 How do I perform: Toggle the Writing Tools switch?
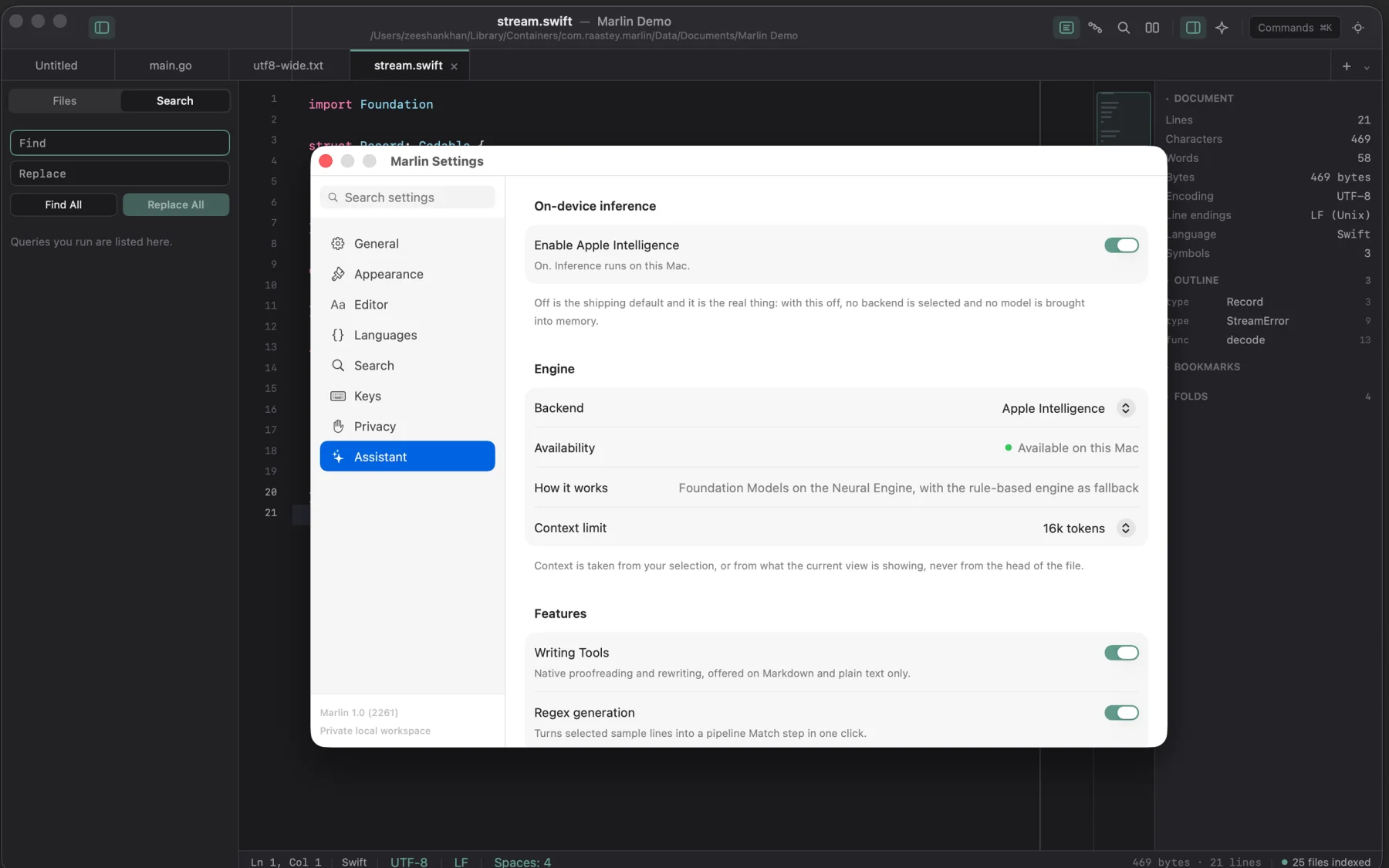coord(1121,653)
